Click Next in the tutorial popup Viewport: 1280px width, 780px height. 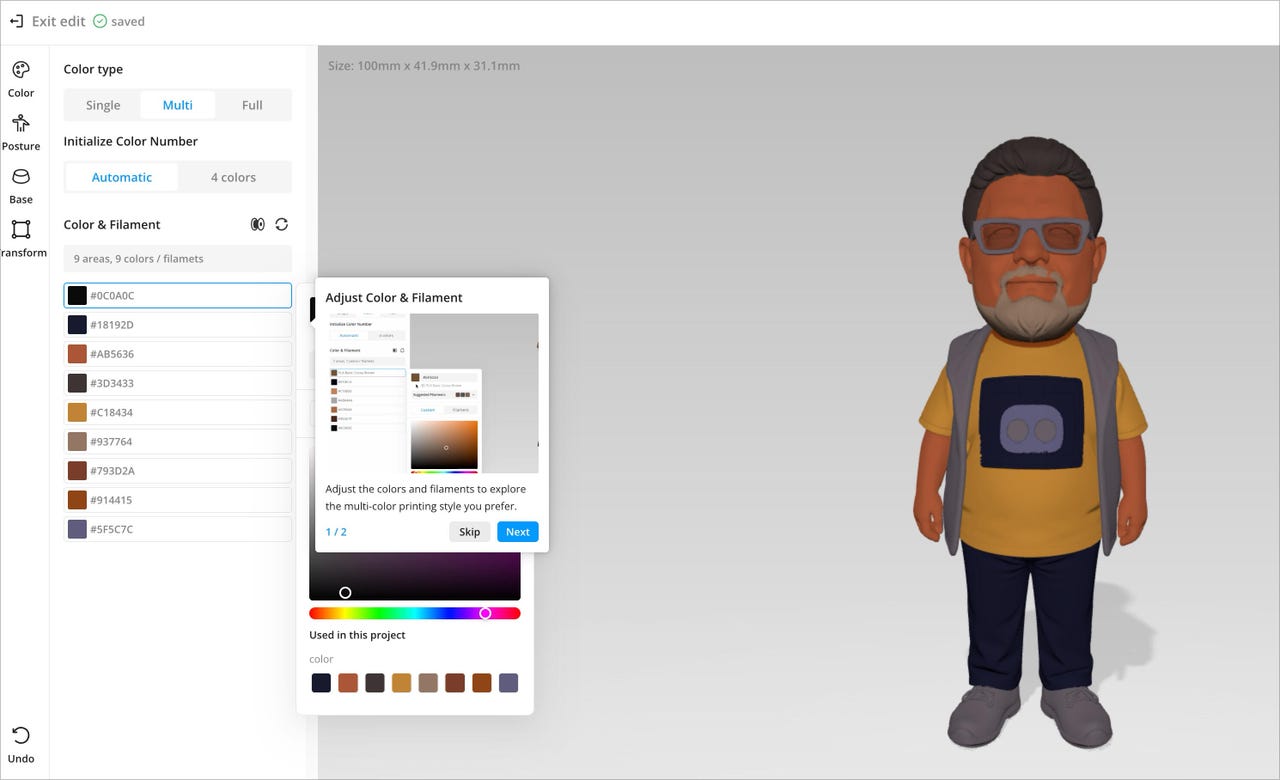point(517,532)
